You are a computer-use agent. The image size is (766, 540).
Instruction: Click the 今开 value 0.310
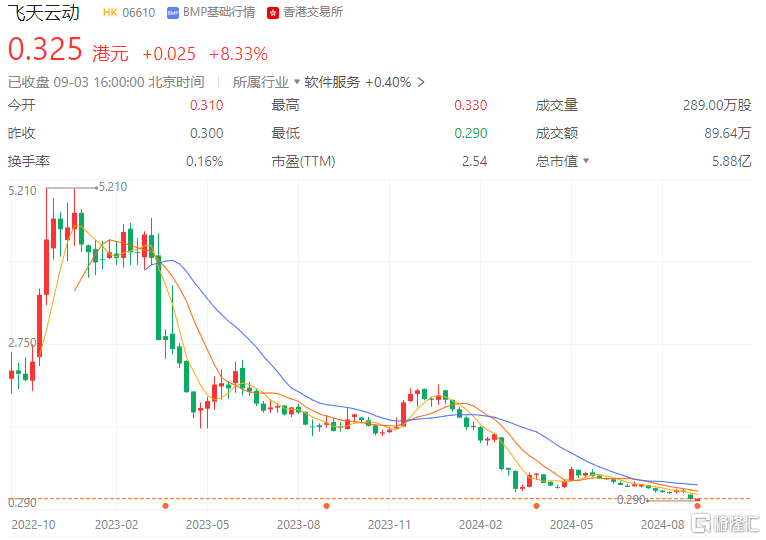coord(207,105)
